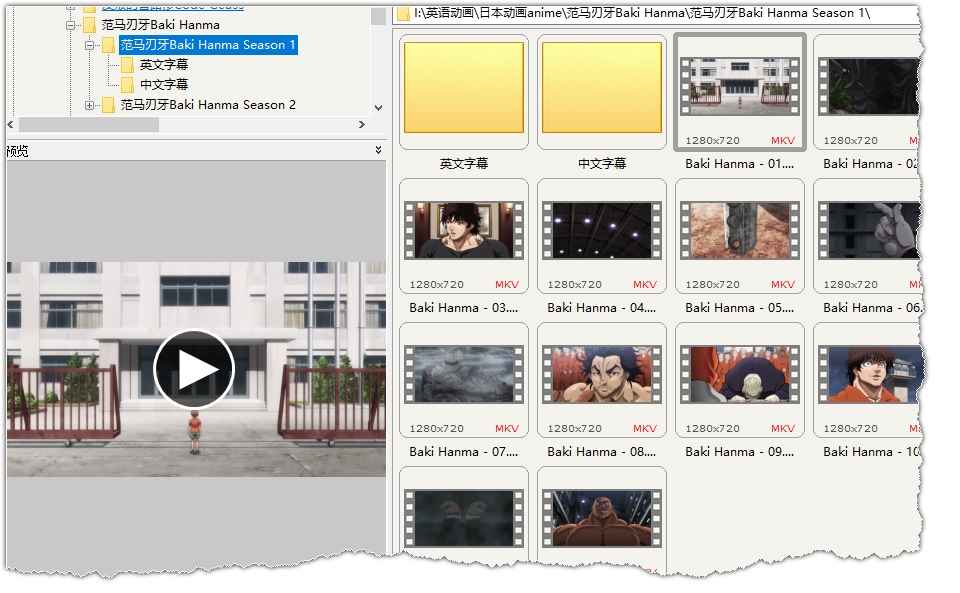This screenshot has width=960, height=593.
Task: Select the Baki Hanma - 04 video thumbnail
Action: tap(601, 230)
